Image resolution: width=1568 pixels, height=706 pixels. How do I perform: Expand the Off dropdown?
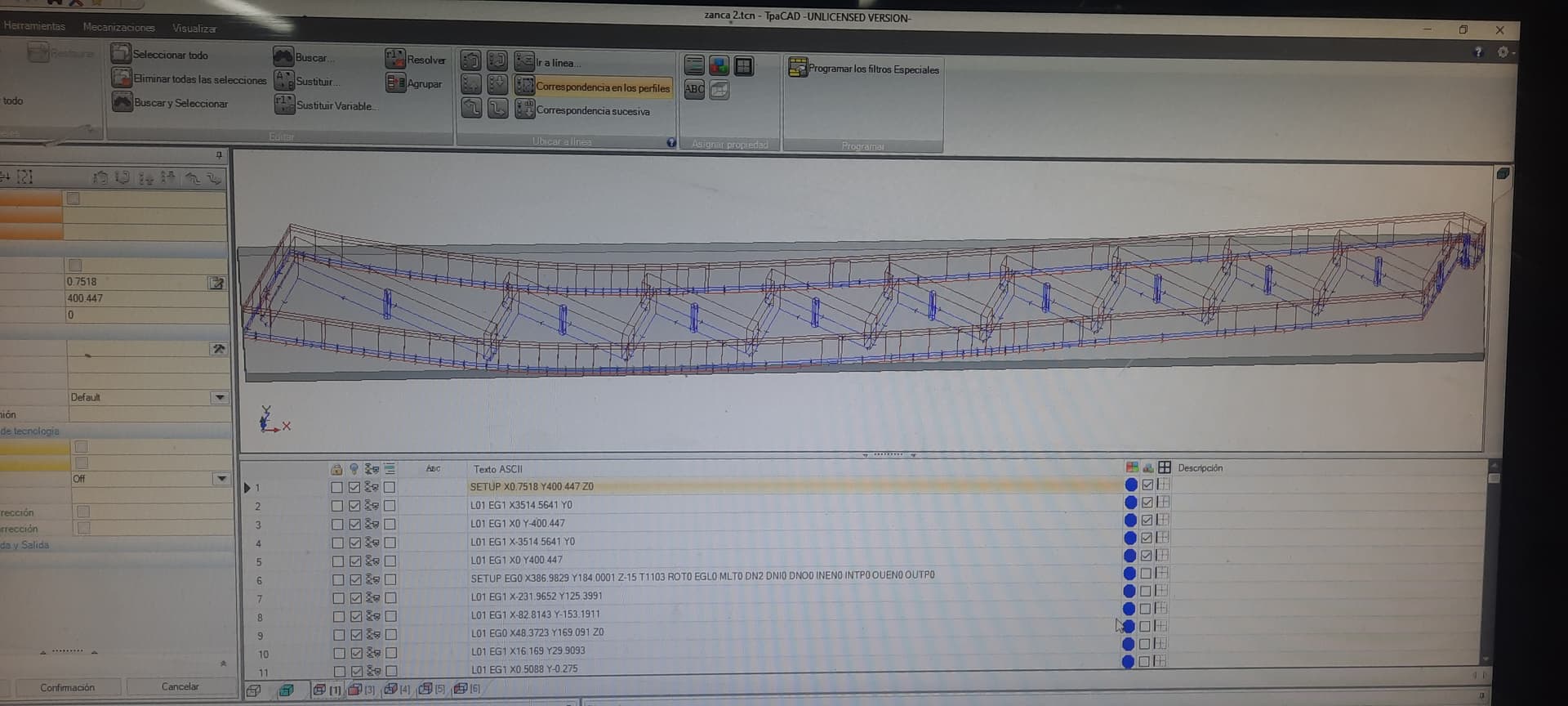[220, 479]
